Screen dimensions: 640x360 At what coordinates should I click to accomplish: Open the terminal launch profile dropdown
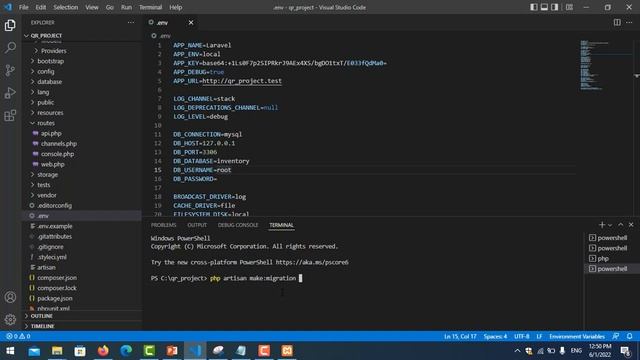[610, 225]
